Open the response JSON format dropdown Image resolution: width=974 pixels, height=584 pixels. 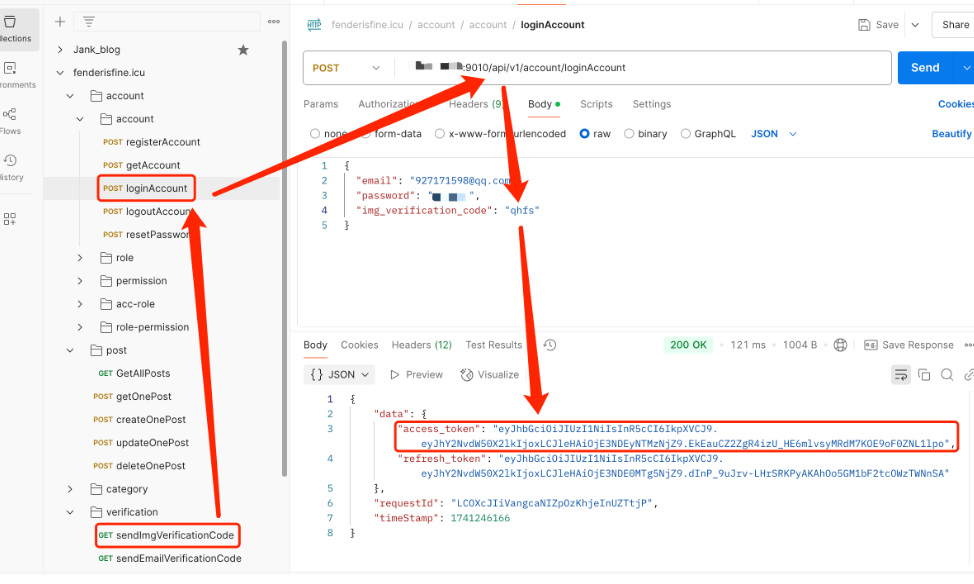click(x=340, y=374)
